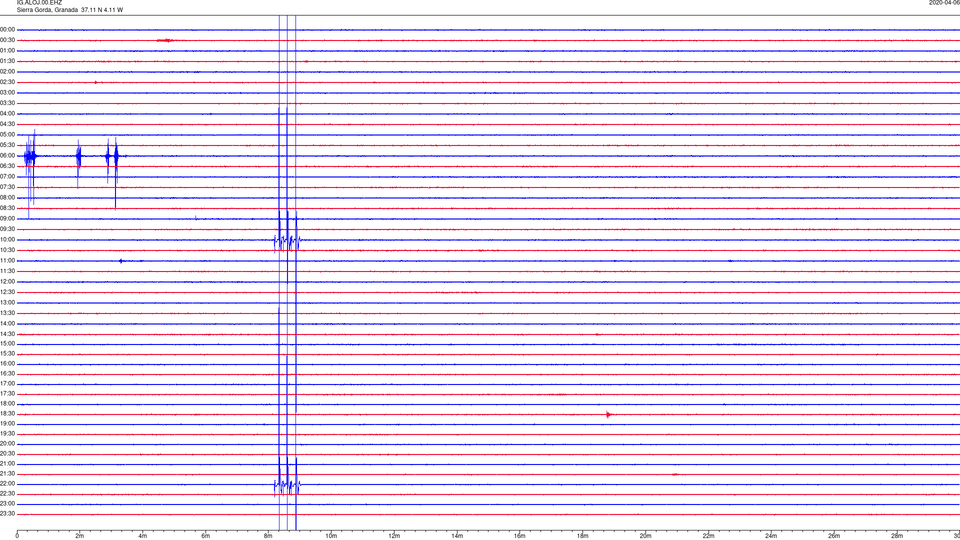Select the 02:30 trace time label
The width and height of the screenshot is (960, 540).
(7, 82)
